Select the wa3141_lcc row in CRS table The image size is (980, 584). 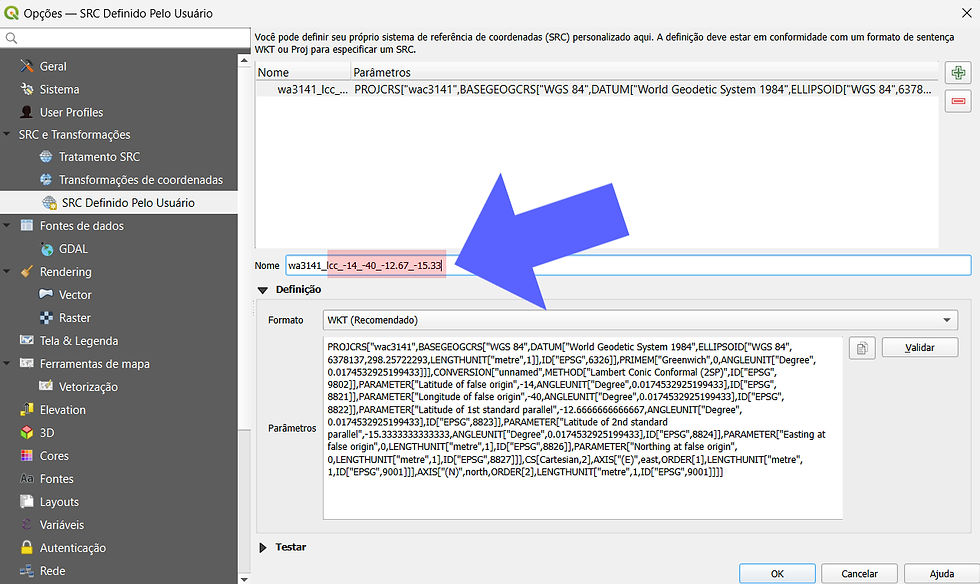point(597,89)
